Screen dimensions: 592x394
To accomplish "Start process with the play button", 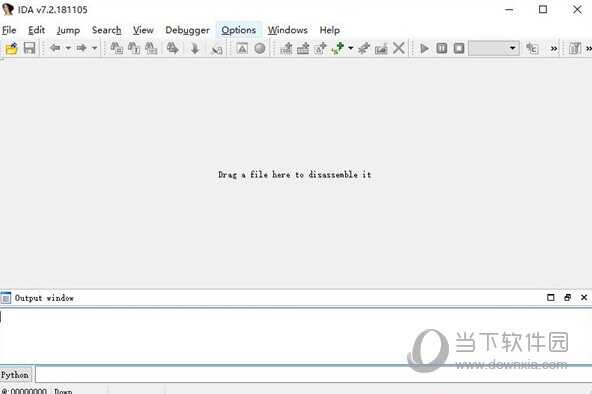I will click(424, 48).
